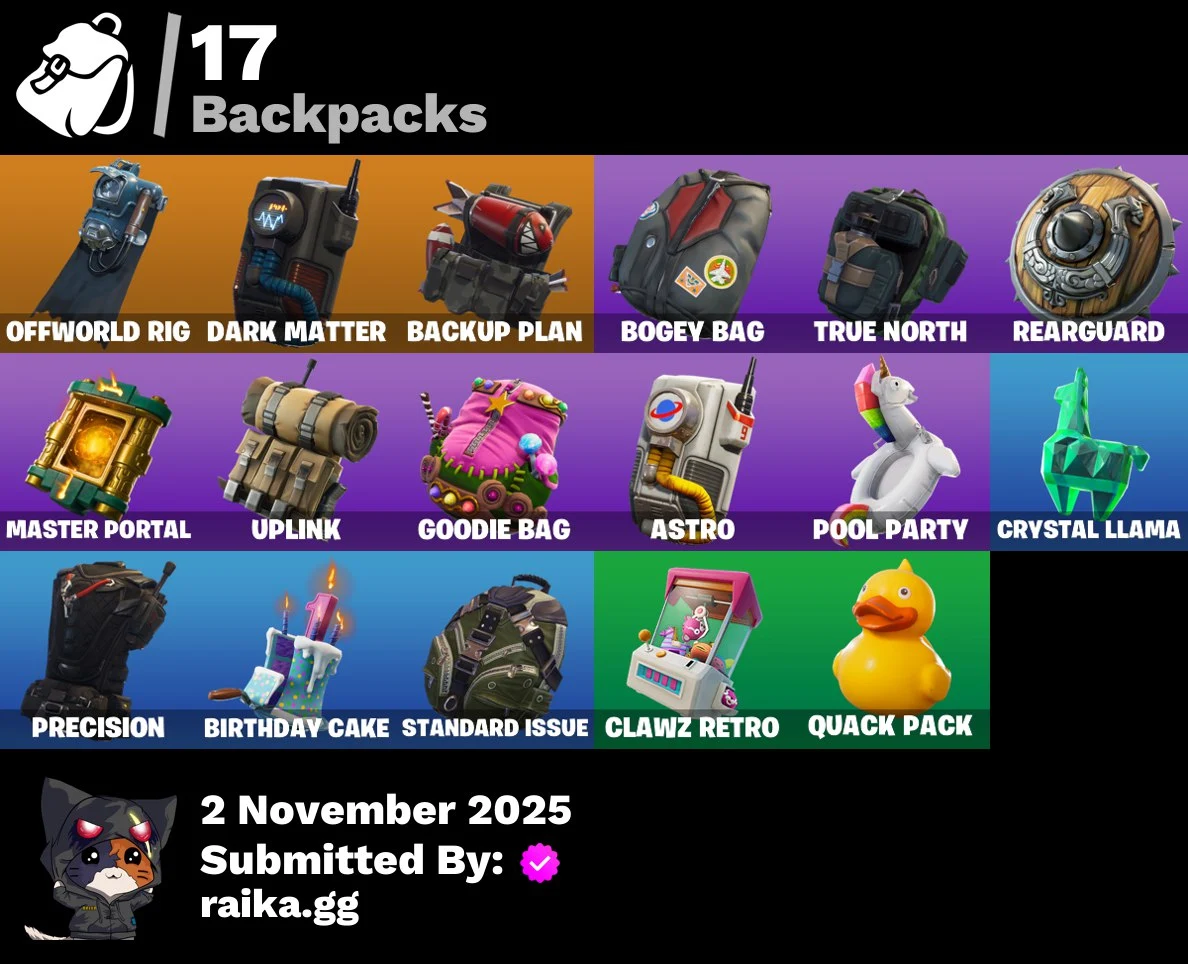1188x964 pixels.
Task: Click the Bogey Bag item
Action: (692, 254)
